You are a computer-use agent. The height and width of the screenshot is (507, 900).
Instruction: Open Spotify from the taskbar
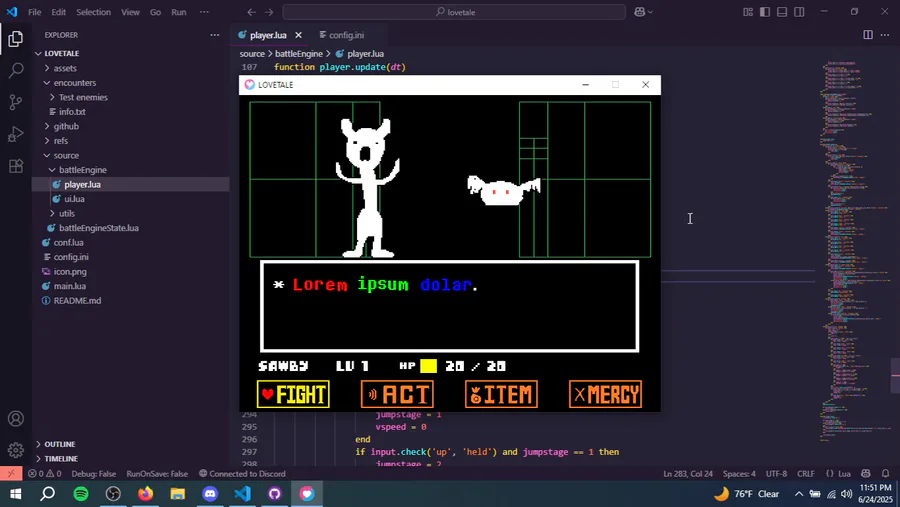tap(81, 494)
